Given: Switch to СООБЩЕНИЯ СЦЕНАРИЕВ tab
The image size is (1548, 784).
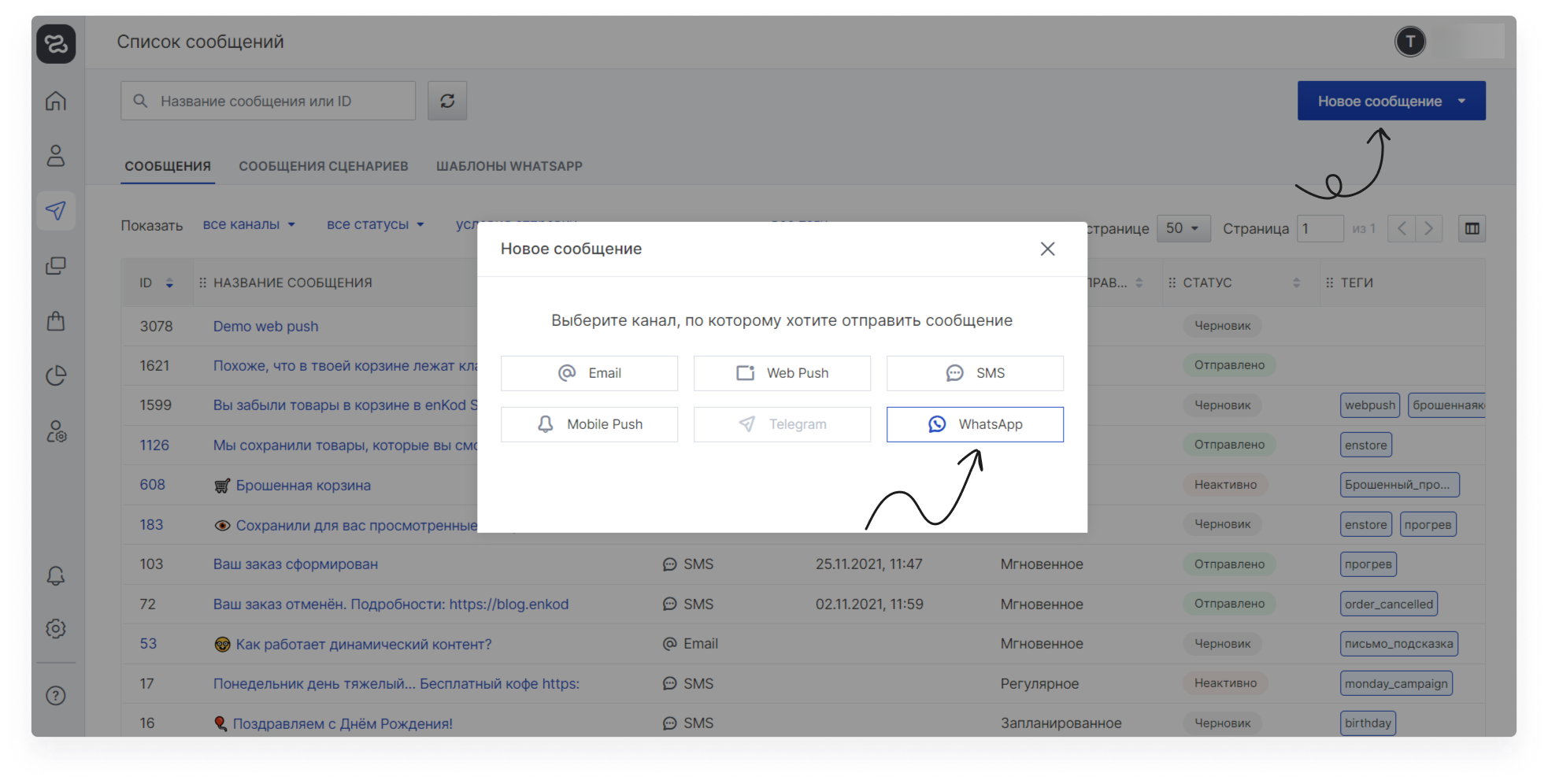Looking at the screenshot, I should (x=324, y=166).
